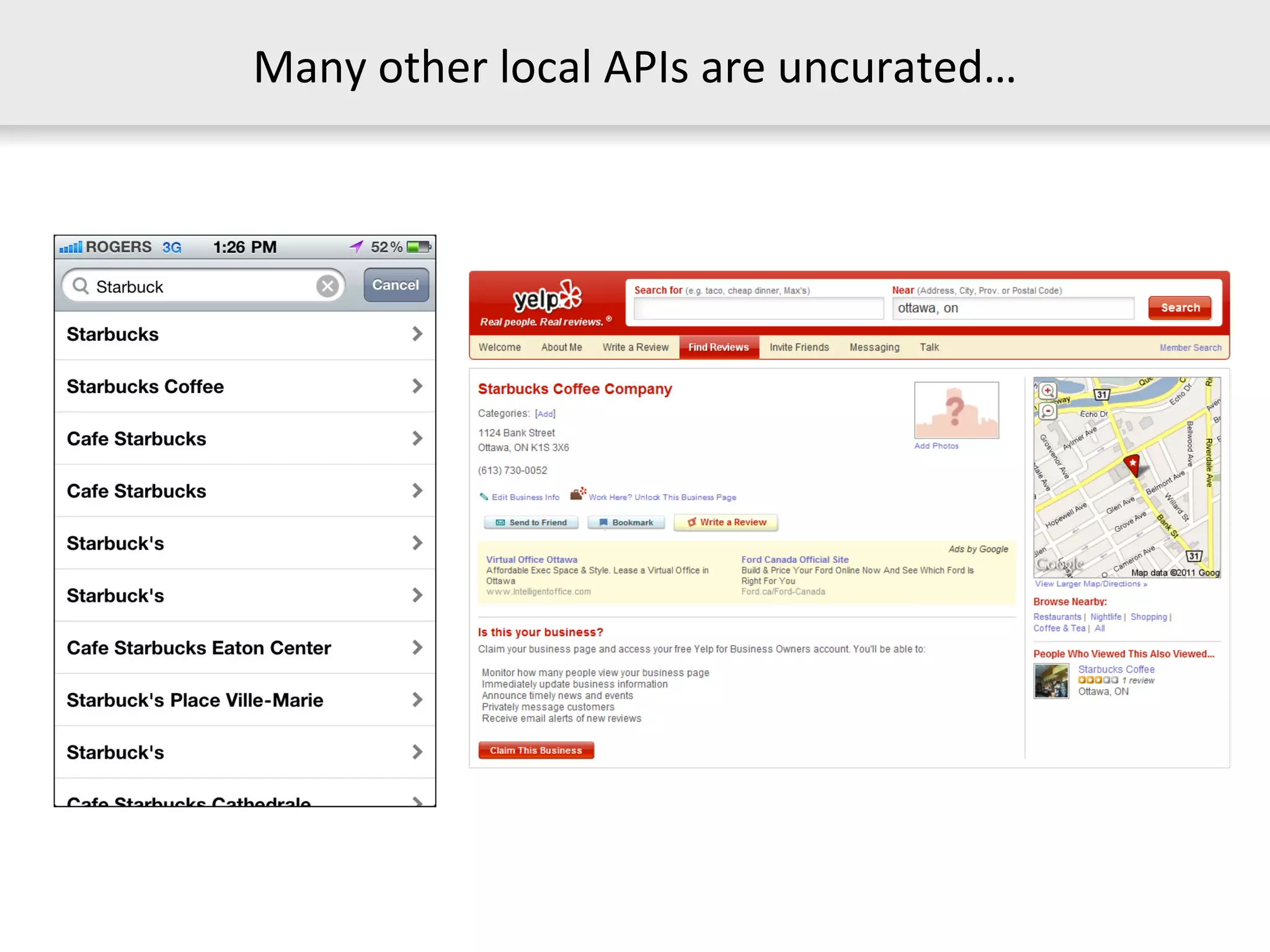Open the Starbucks Coffee also-viewed link
The width and height of the screenshot is (1270, 952).
pos(1116,669)
